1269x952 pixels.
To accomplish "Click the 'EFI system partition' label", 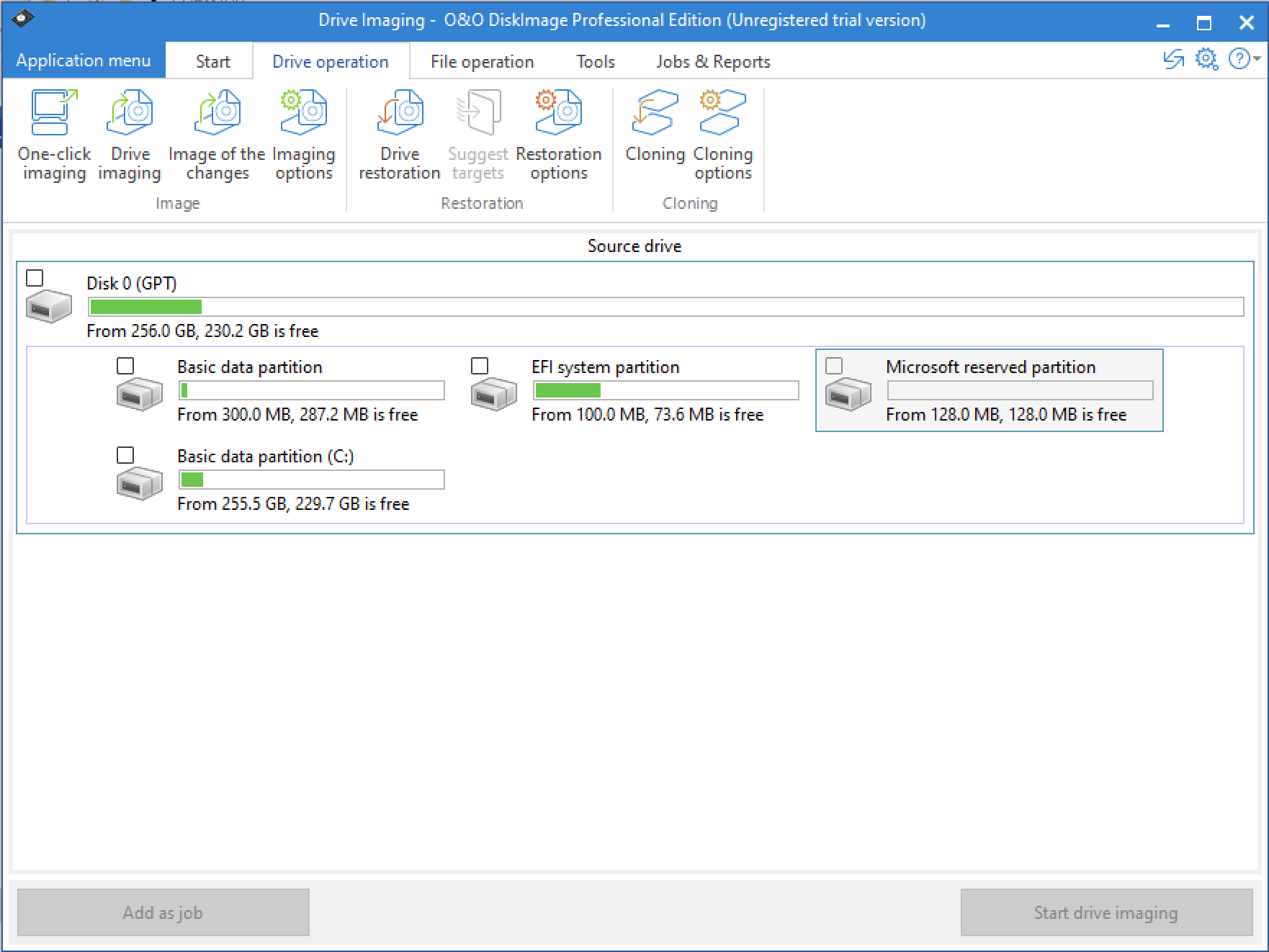I will click(x=606, y=367).
